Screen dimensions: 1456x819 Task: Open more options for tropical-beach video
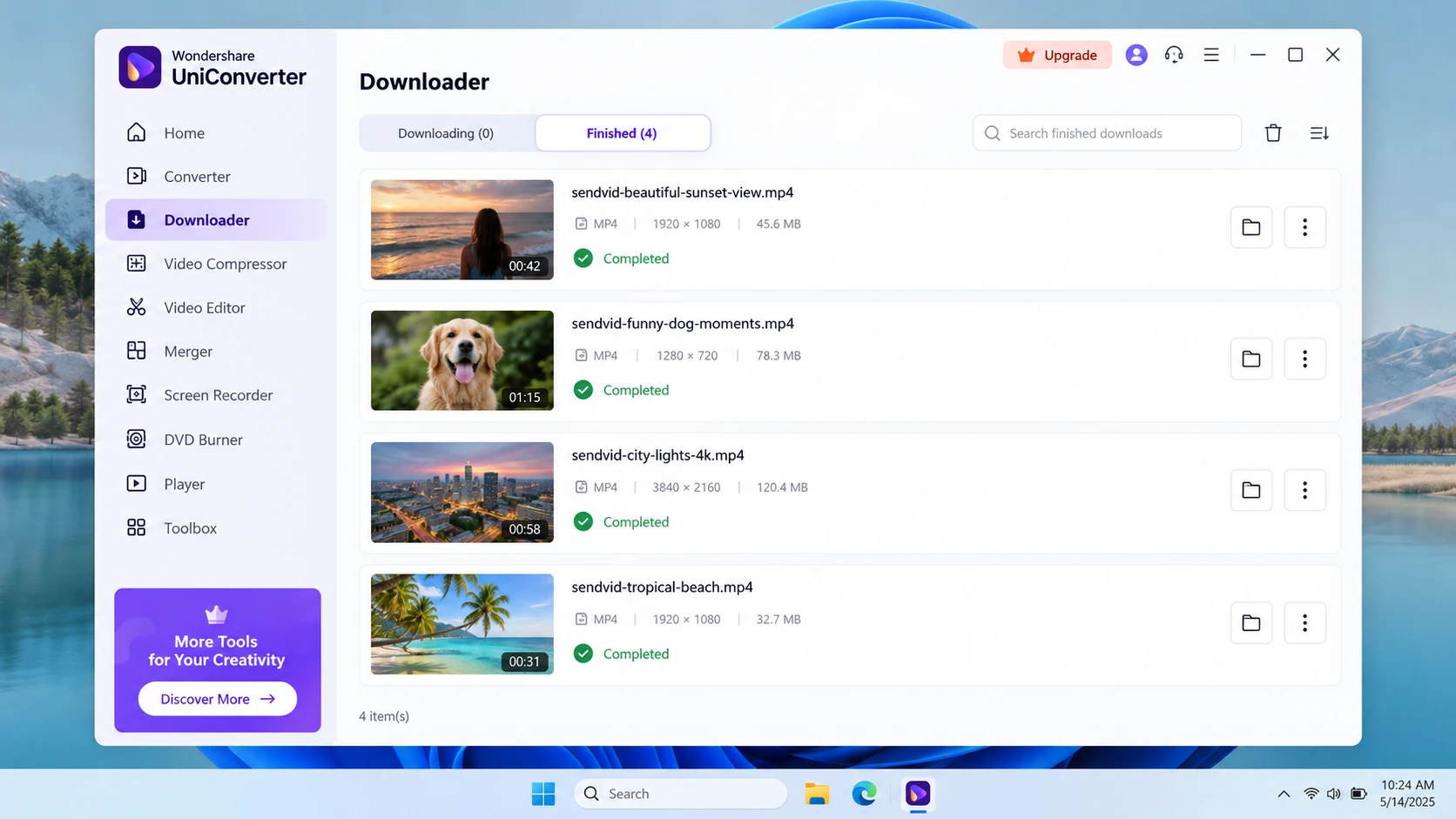pos(1304,622)
